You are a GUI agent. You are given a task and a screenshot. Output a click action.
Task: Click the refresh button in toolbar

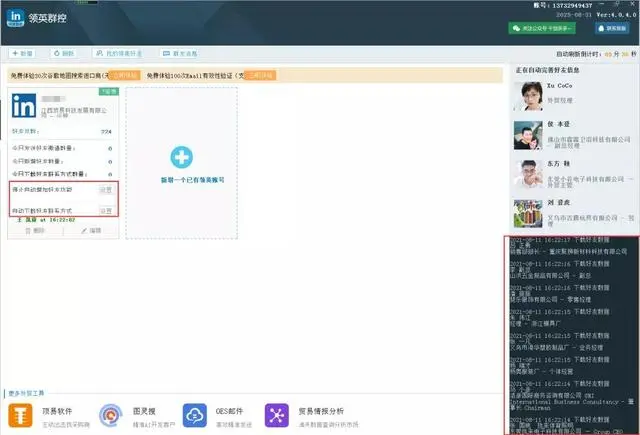pos(64,53)
